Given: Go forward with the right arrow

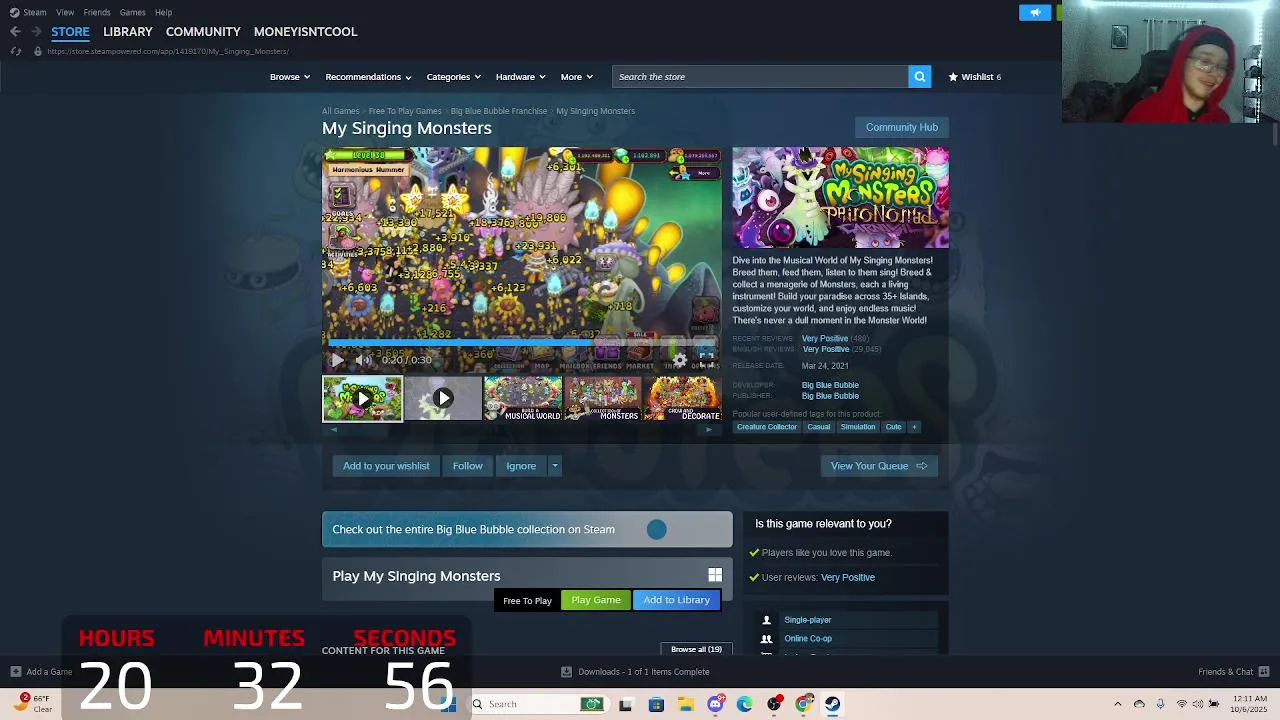Looking at the screenshot, I should pos(36,32).
